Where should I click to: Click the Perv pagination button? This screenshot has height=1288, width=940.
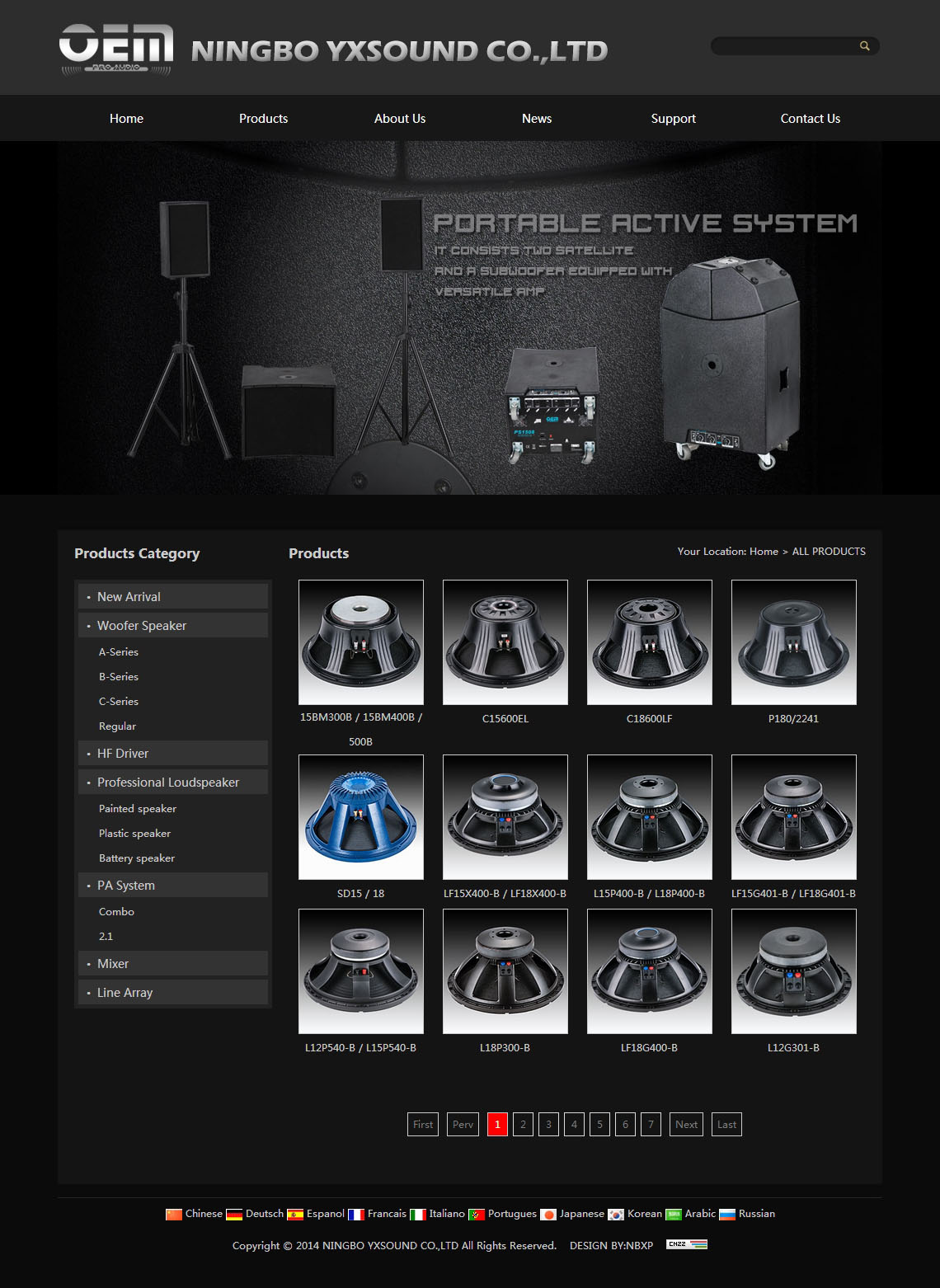(x=463, y=1124)
